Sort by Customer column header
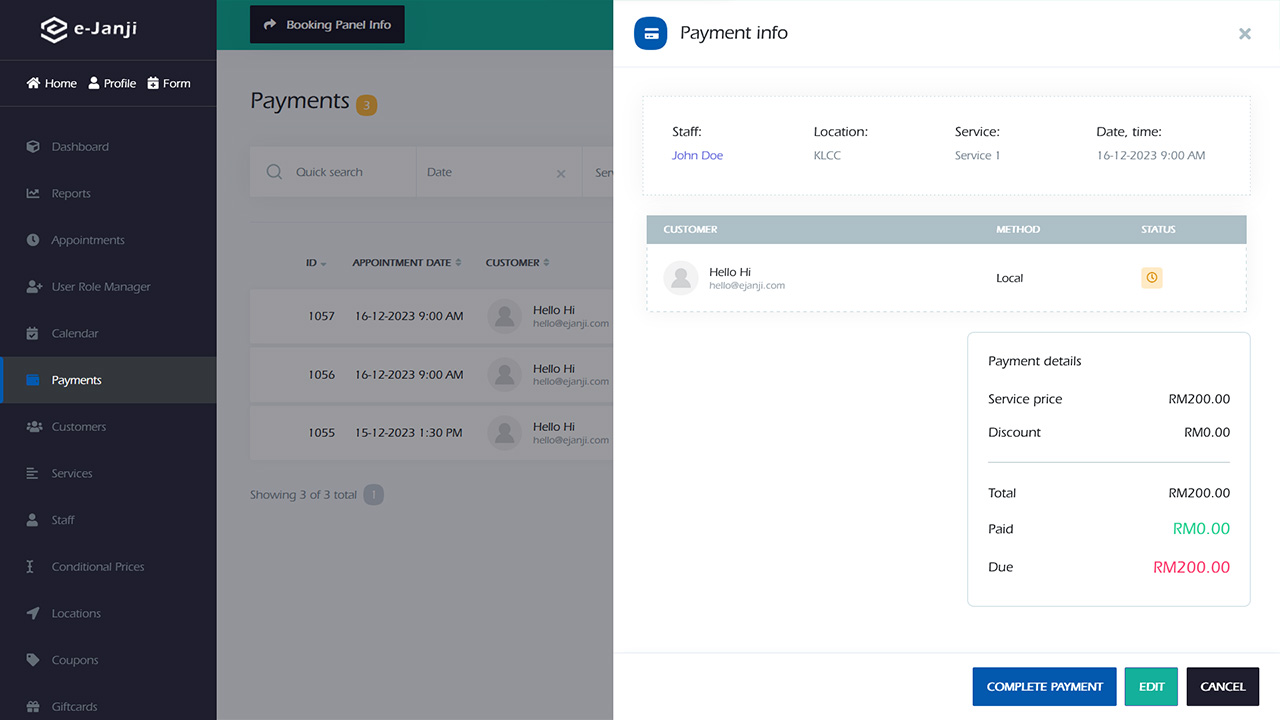The width and height of the screenshot is (1280, 720). click(x=518, y=263)
